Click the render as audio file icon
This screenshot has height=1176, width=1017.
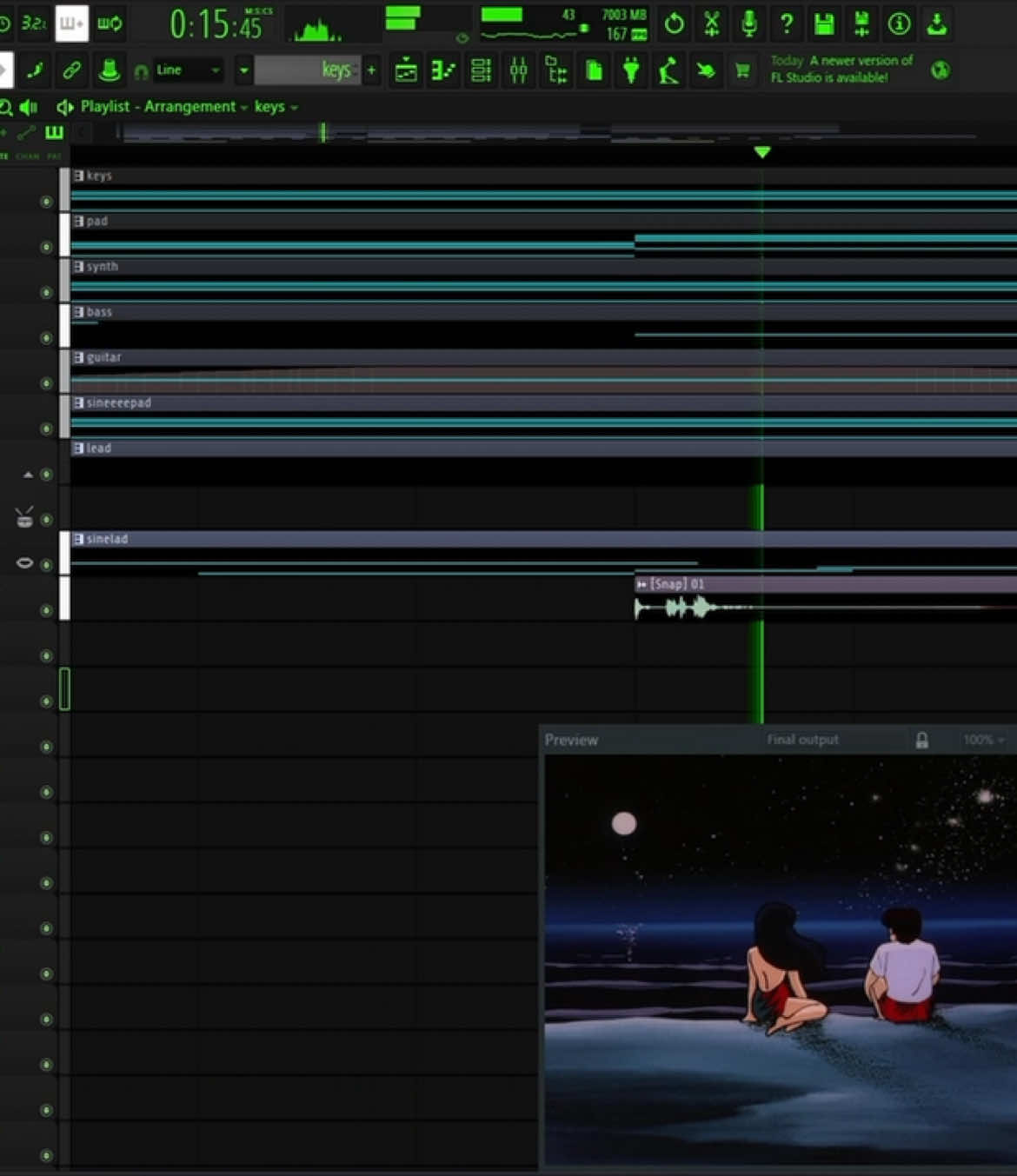pos(861,24)
